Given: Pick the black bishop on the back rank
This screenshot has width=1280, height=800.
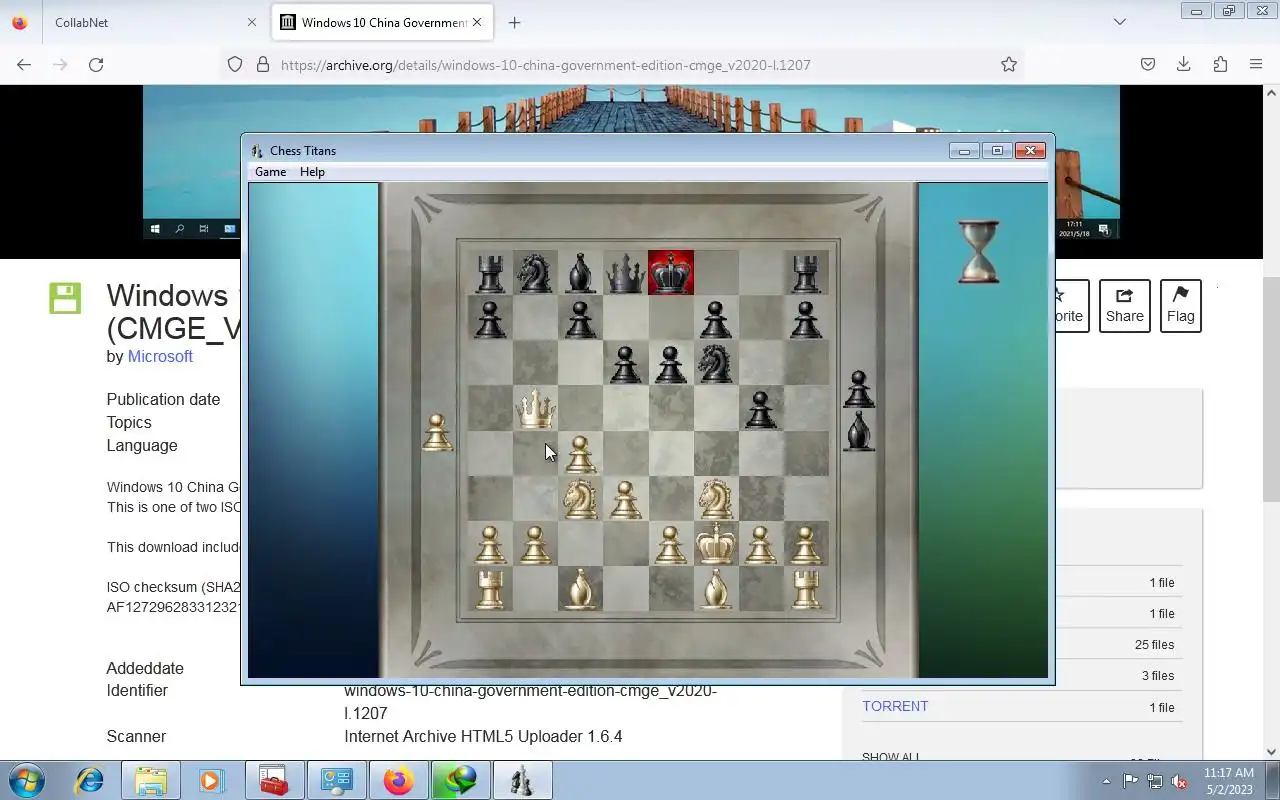Looking at the screenshot, I should point(580,272).
